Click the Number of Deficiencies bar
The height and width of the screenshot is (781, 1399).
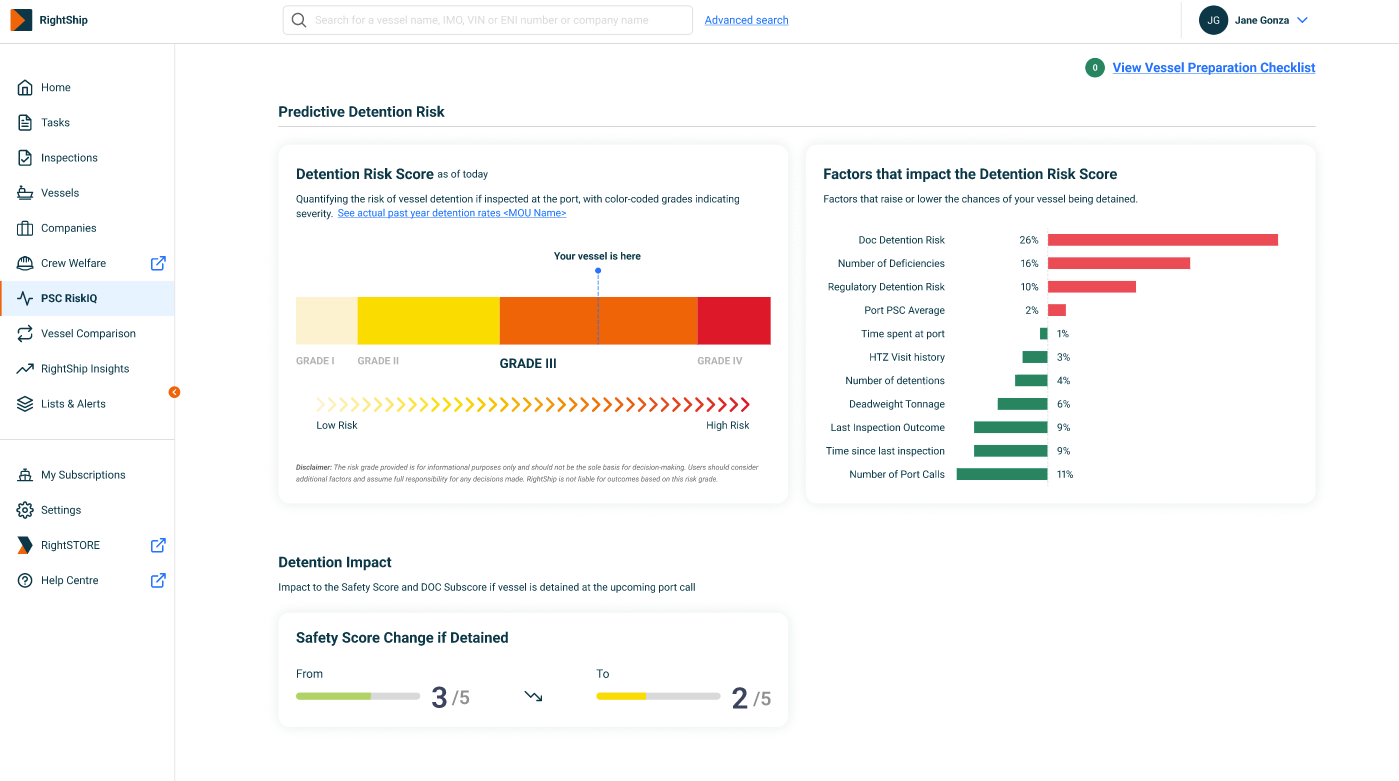[1119, 263]
